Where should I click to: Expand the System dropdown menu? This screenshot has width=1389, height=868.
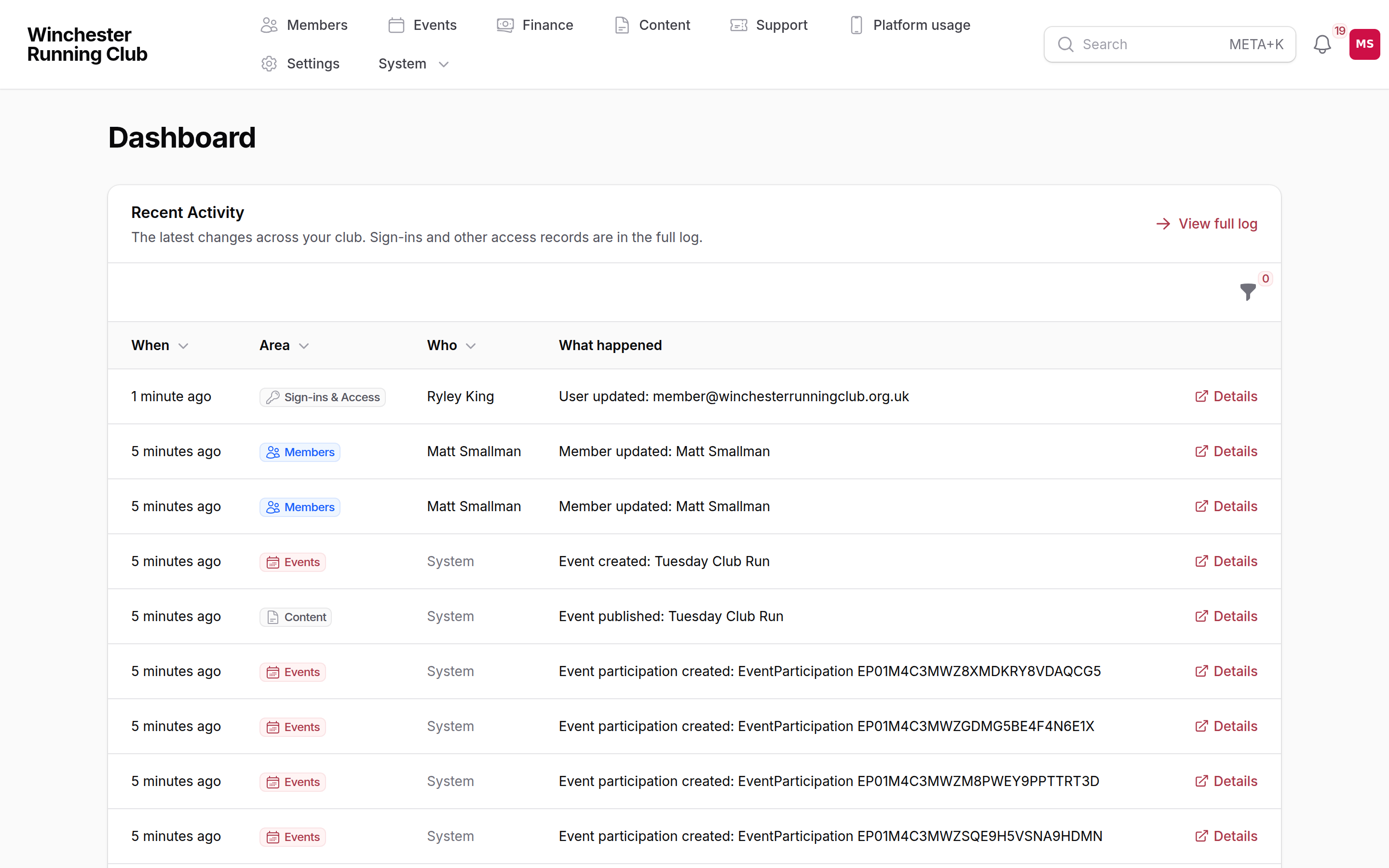click(x=413, y=64)
